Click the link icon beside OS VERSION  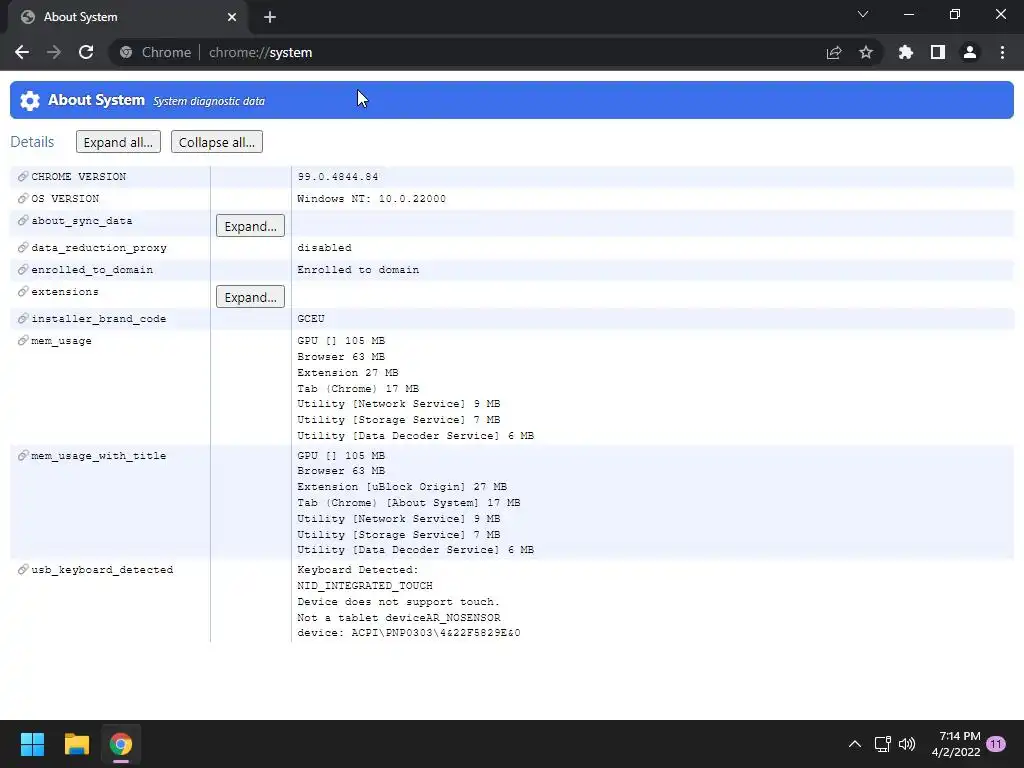[23, 199]
